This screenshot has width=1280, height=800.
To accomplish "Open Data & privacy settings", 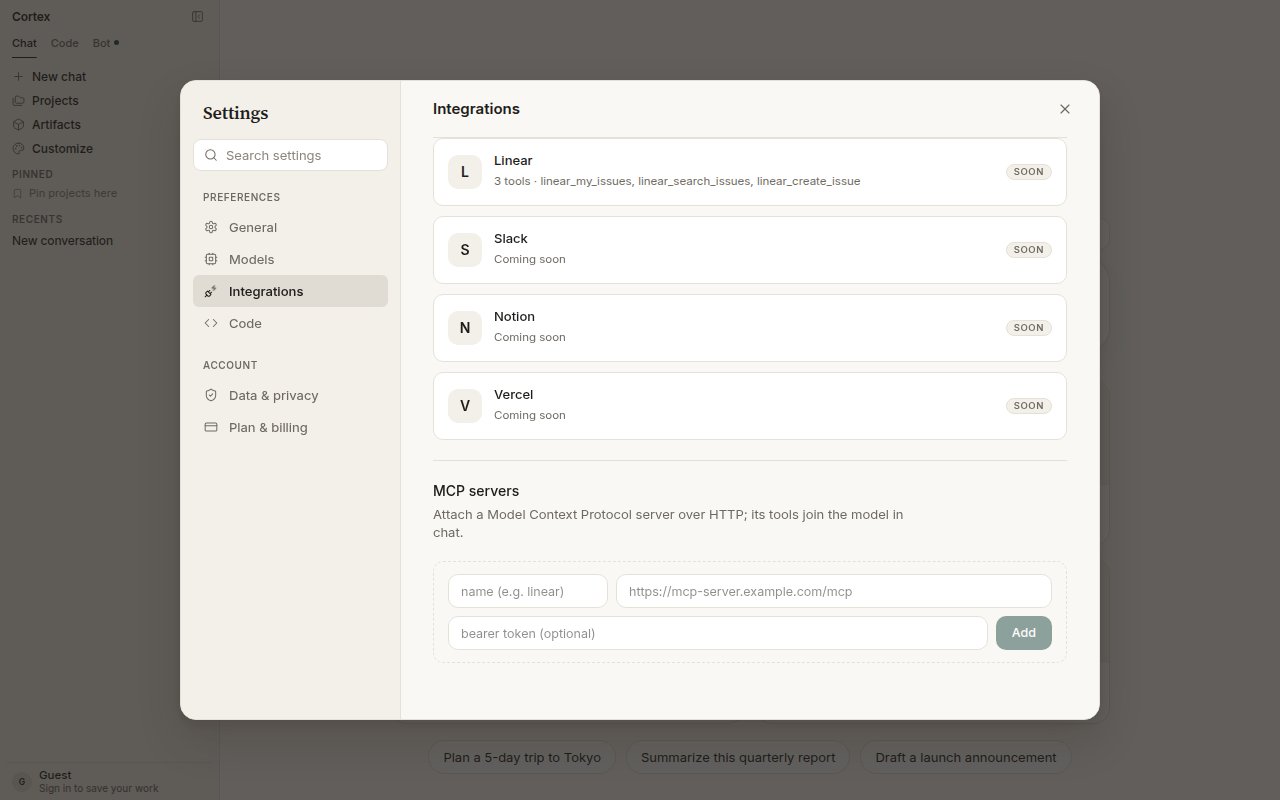I will pyautogui.click(x=290, y=395).
